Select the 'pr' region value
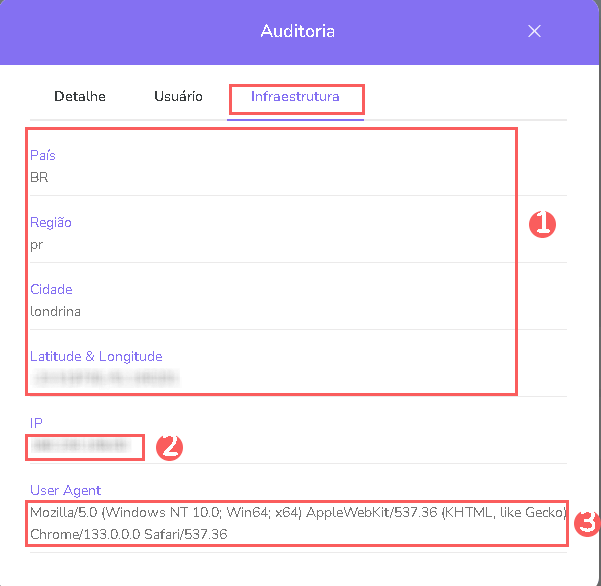This screenshot has height=586, width=601. click(x=37, y=244)
